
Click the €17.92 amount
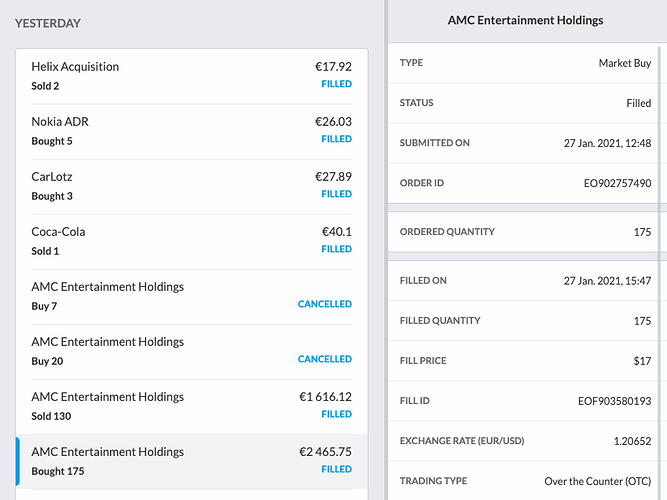coord(333,67)
